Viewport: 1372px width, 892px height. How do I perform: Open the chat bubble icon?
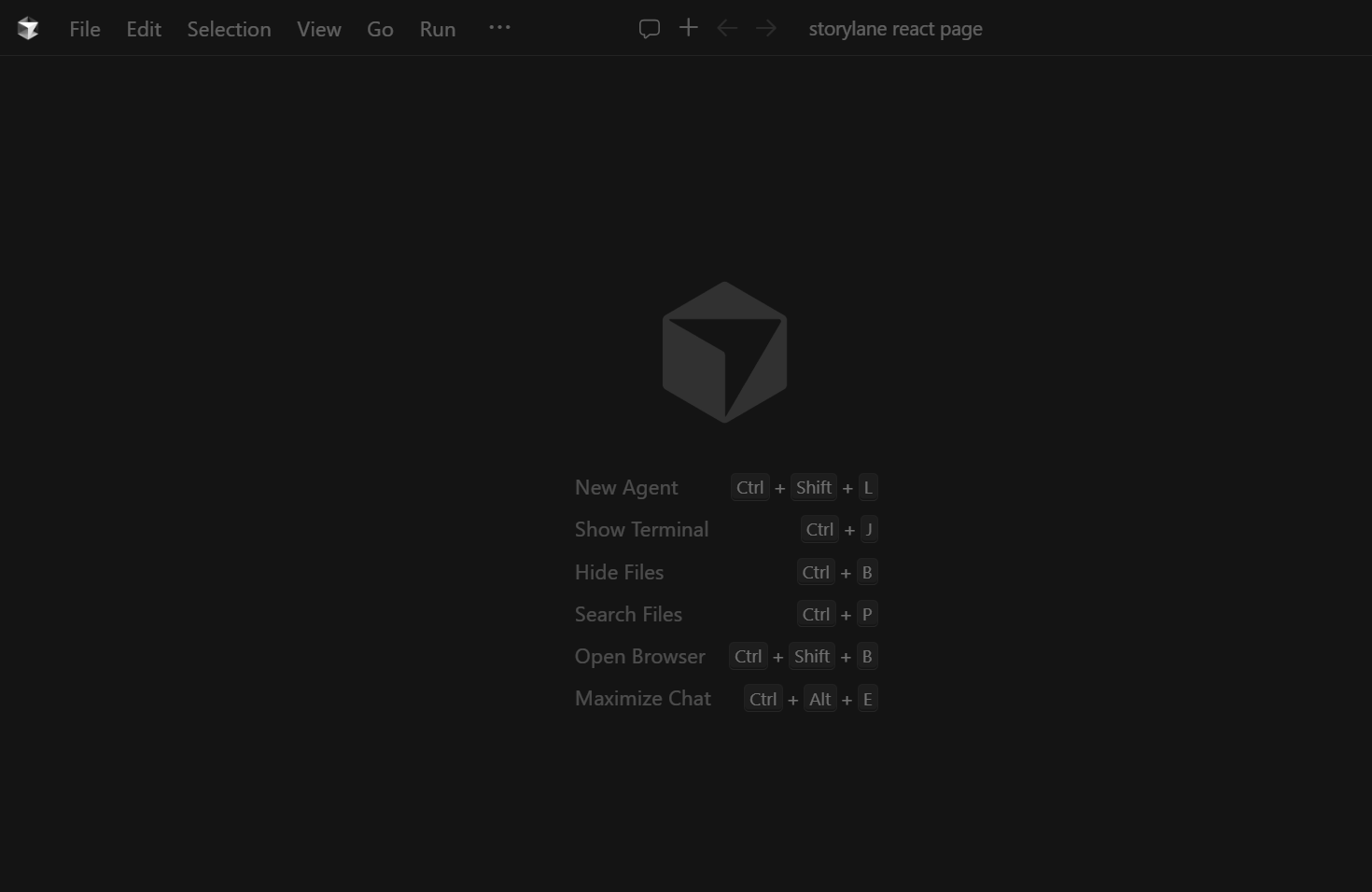[650, 29]
